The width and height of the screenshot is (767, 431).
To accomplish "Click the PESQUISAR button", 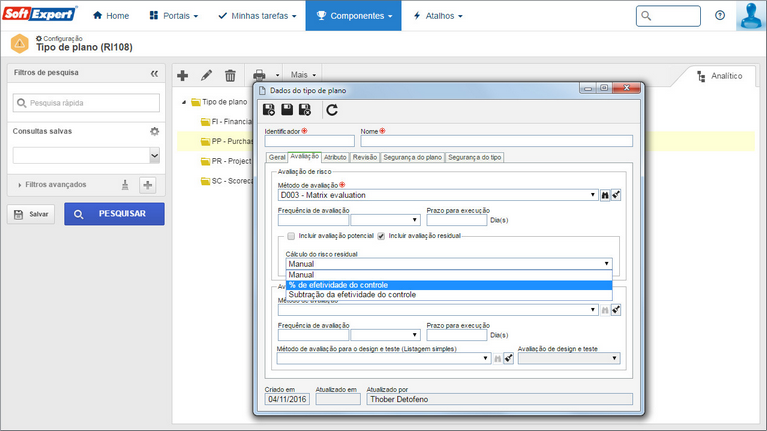I will [114, 214].
